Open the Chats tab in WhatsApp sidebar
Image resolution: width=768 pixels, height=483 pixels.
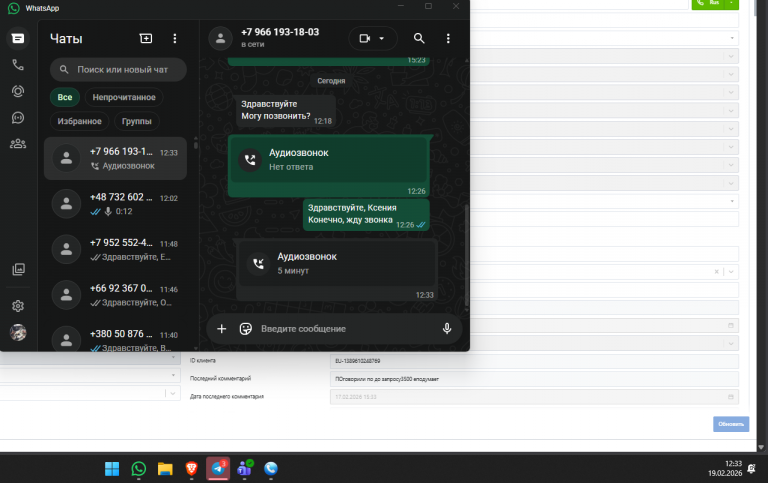[18, 38]
